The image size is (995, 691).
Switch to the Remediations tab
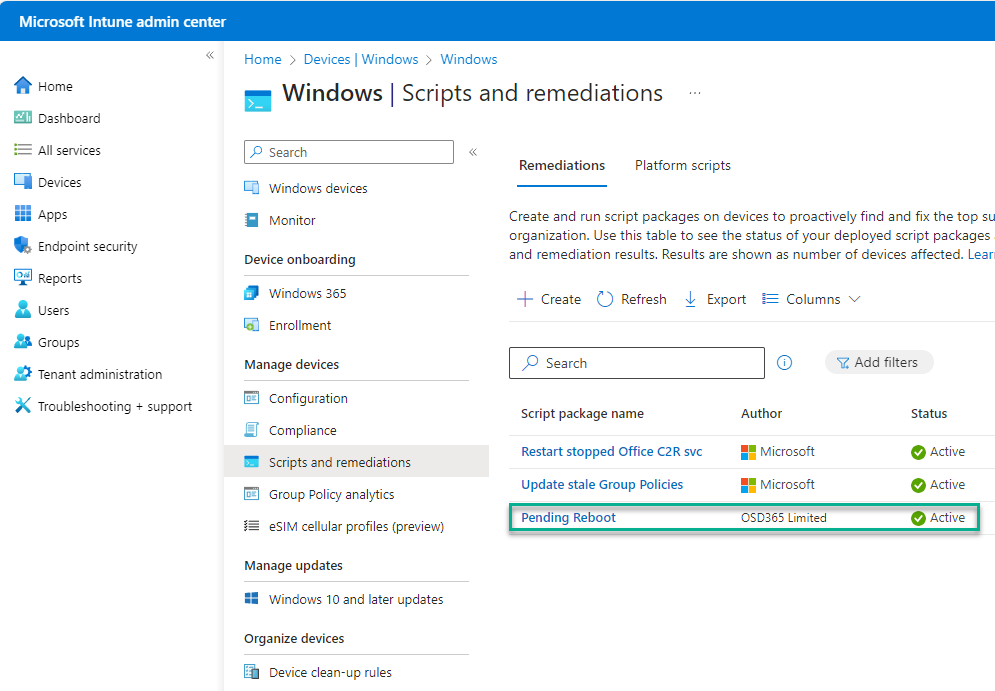point(562,166)
